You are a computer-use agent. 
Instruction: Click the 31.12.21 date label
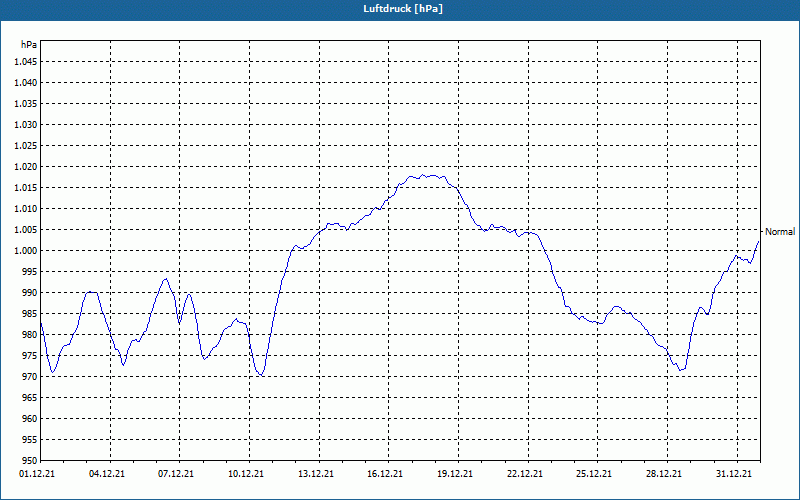coord(734,474)
